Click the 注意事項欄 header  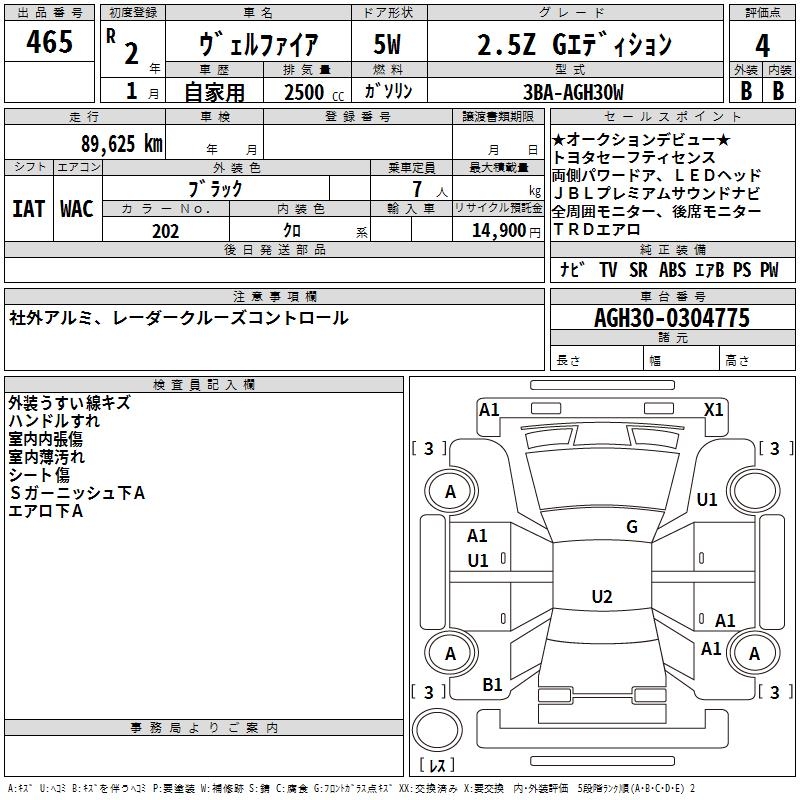pyautogui.click(x=274, y=296)
